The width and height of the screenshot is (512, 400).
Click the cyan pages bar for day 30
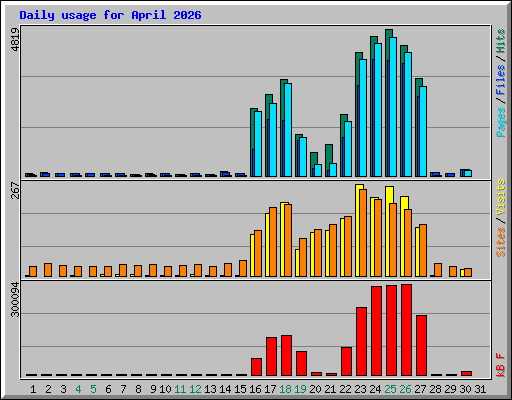(x=468, y=174)
